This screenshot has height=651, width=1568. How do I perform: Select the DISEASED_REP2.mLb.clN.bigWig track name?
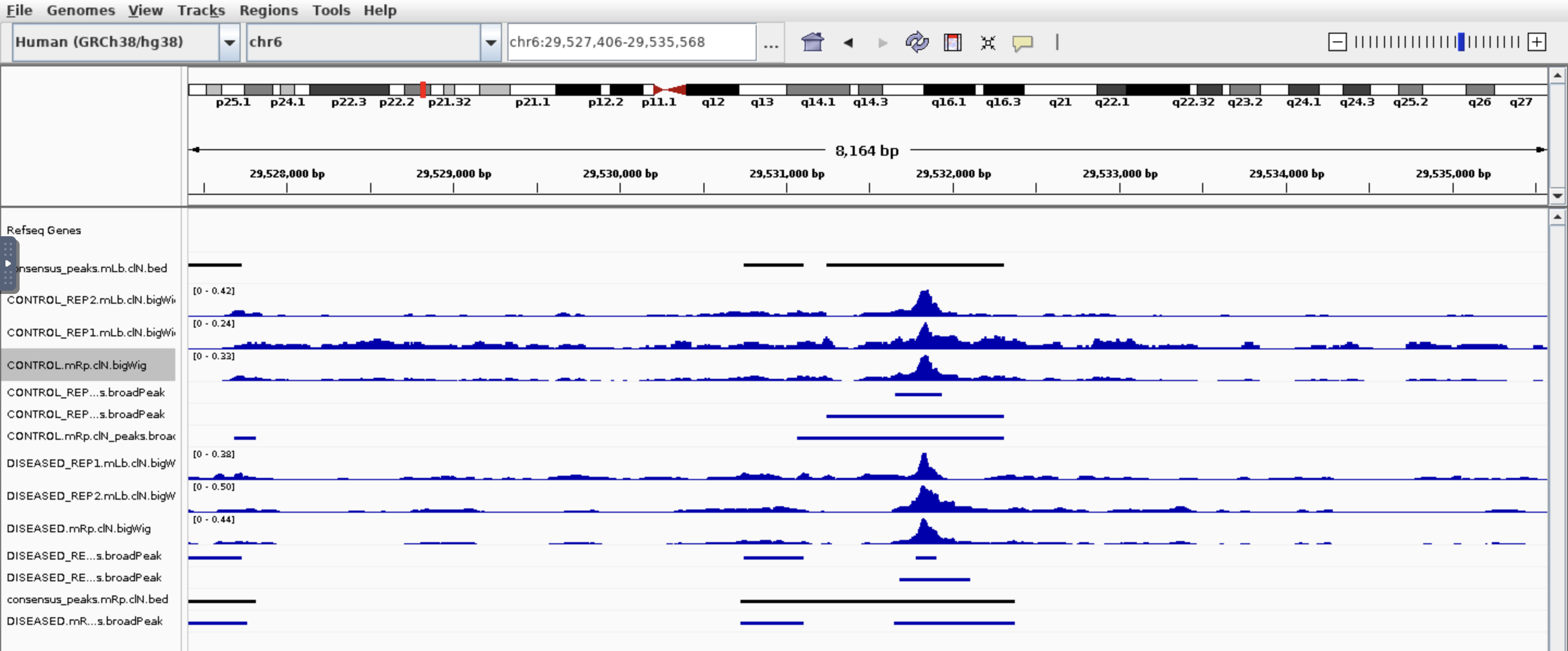[91, 495]
